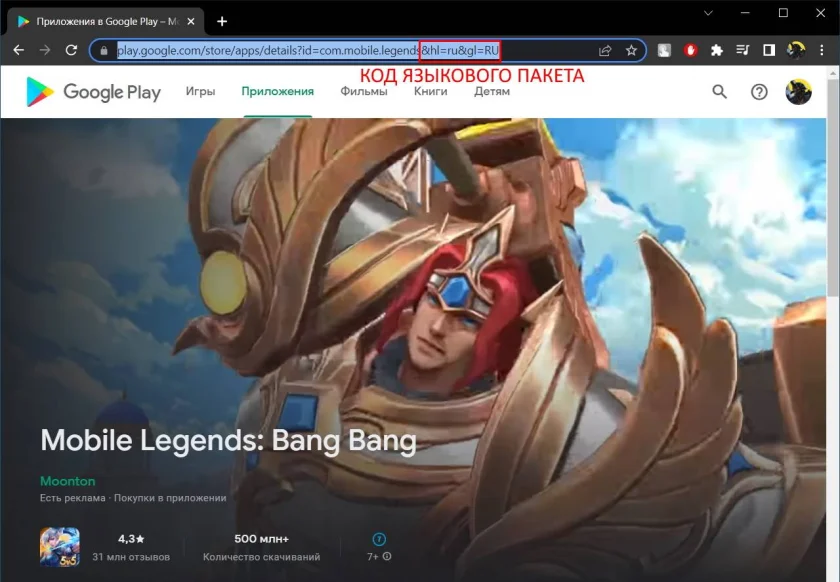
Task: Go back to the previous page
Action: point(19,50)
